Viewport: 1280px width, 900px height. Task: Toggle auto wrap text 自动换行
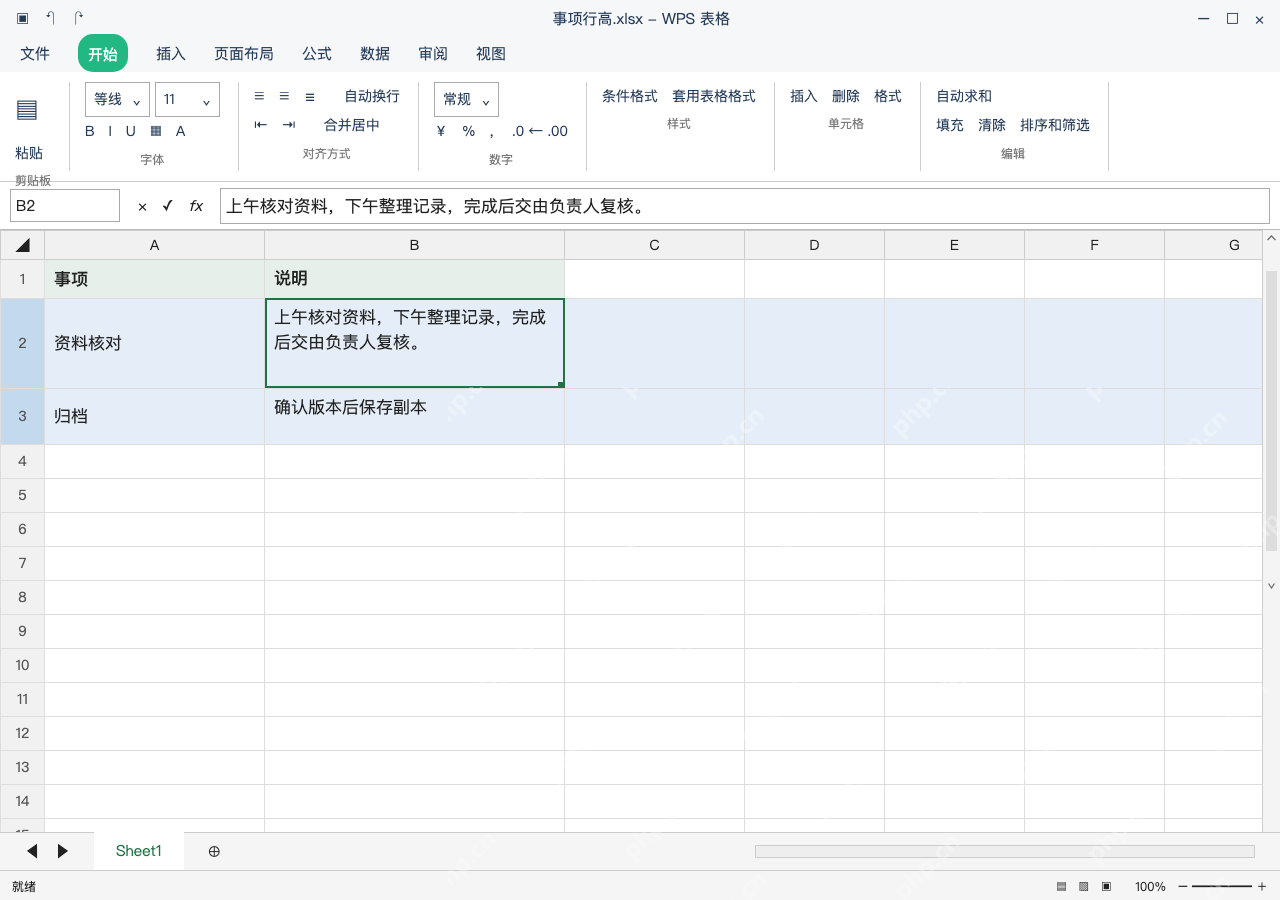[x=372, y=96]
